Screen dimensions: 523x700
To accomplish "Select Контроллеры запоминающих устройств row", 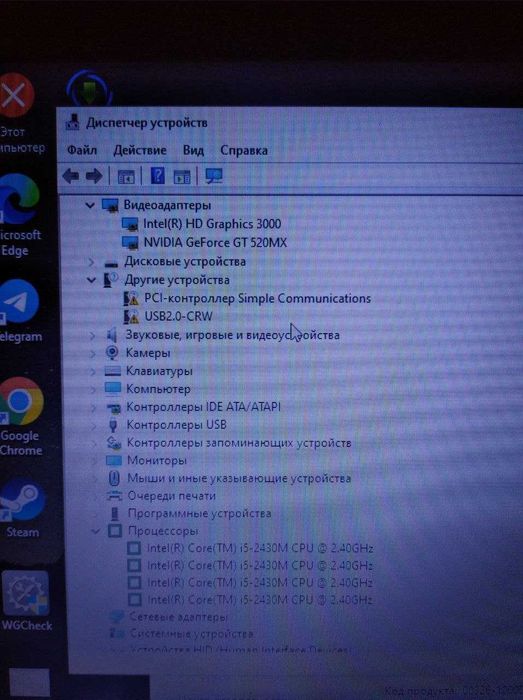I will 239,443.
